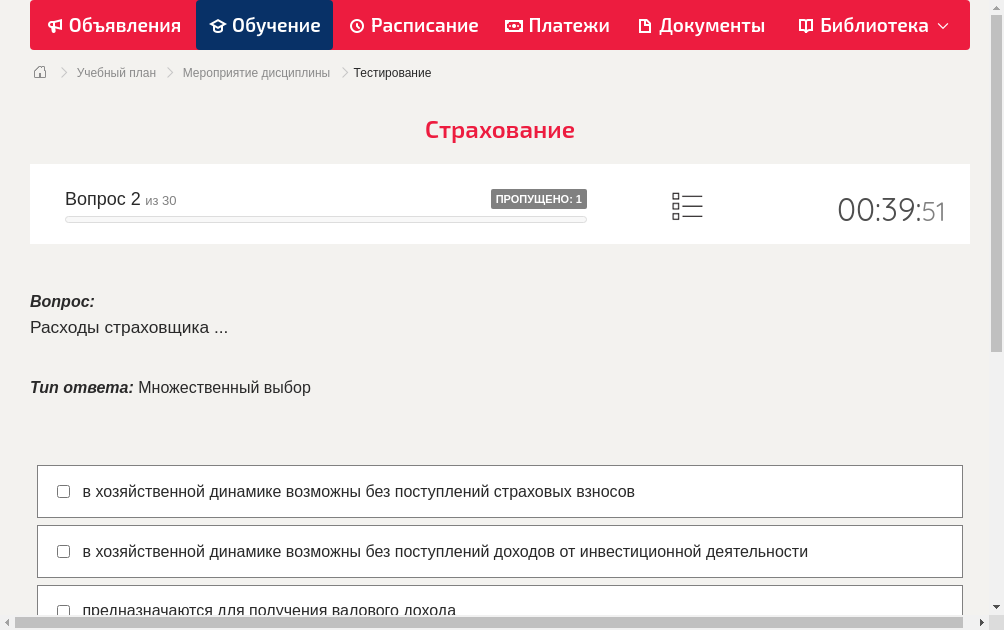Click the card icon next to Платежи
The image size is (1004, 630).
(514, 25)
